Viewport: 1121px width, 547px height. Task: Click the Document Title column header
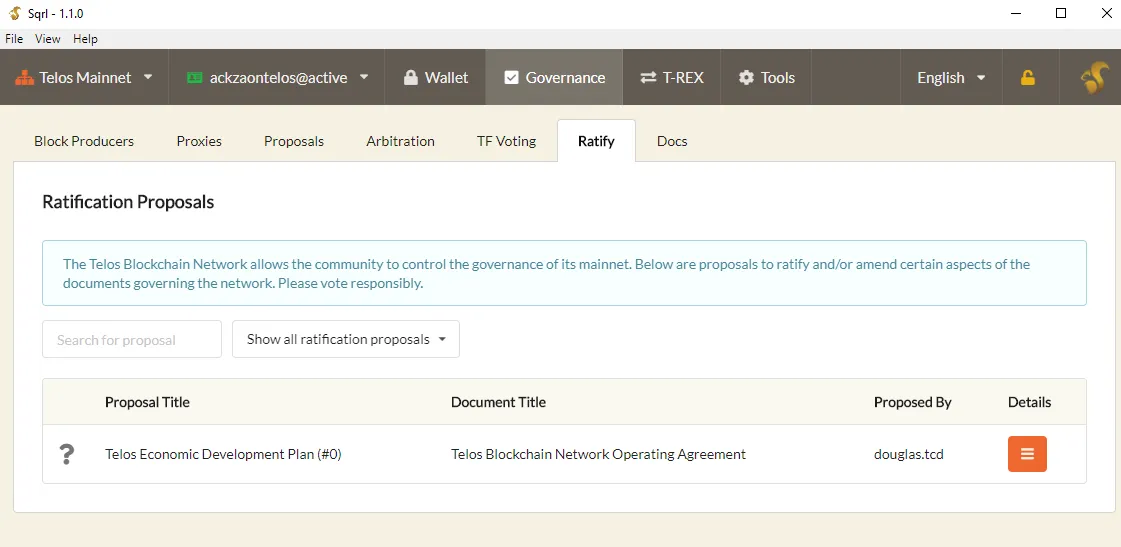pos(498,402)
